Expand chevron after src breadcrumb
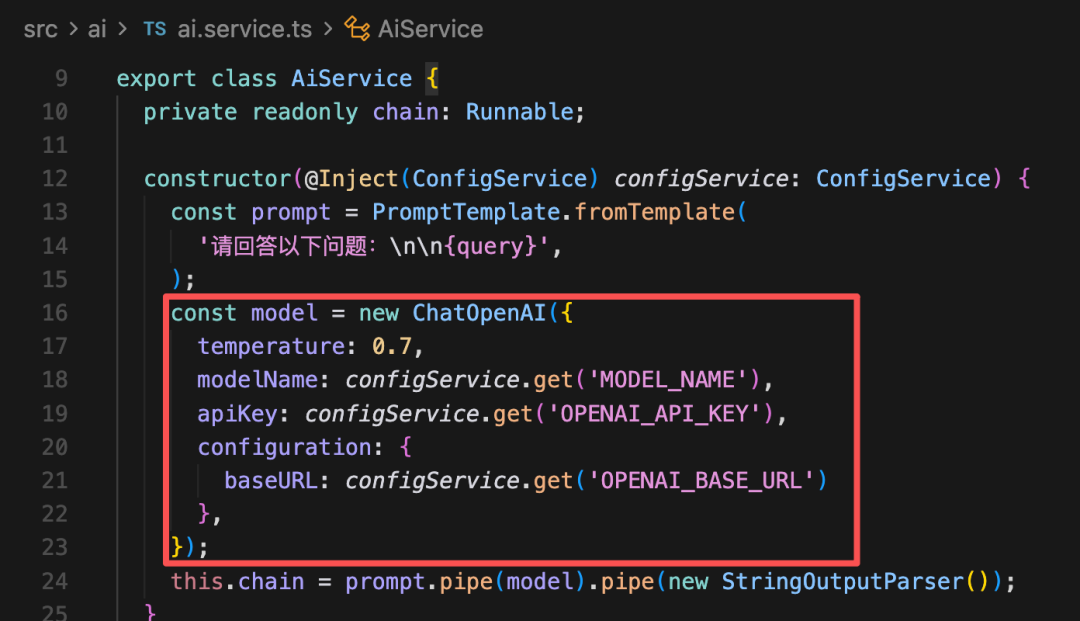The width and height of the screenshot is (1080, 621). (73, 29)
